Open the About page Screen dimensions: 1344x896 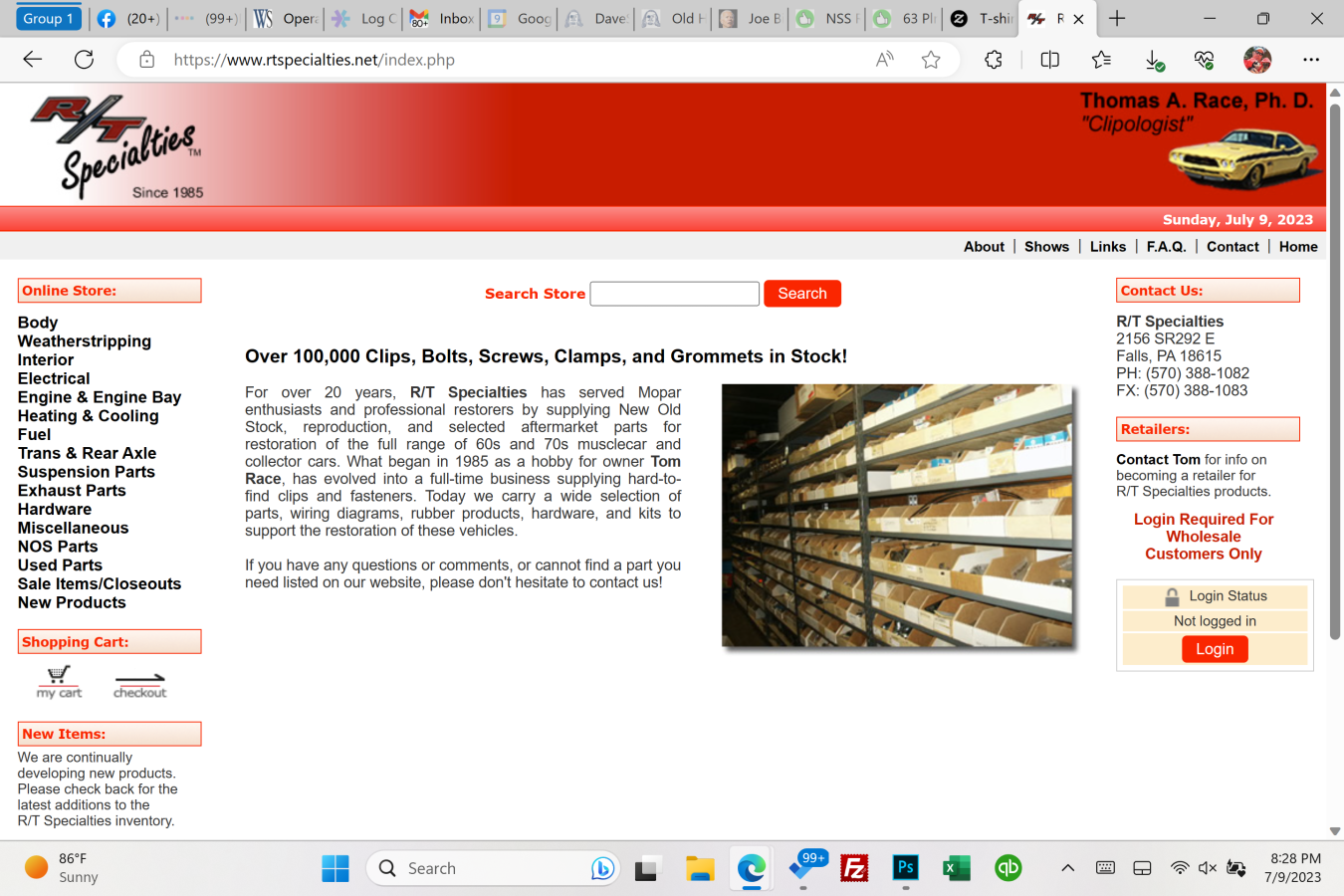pos(984,247)
